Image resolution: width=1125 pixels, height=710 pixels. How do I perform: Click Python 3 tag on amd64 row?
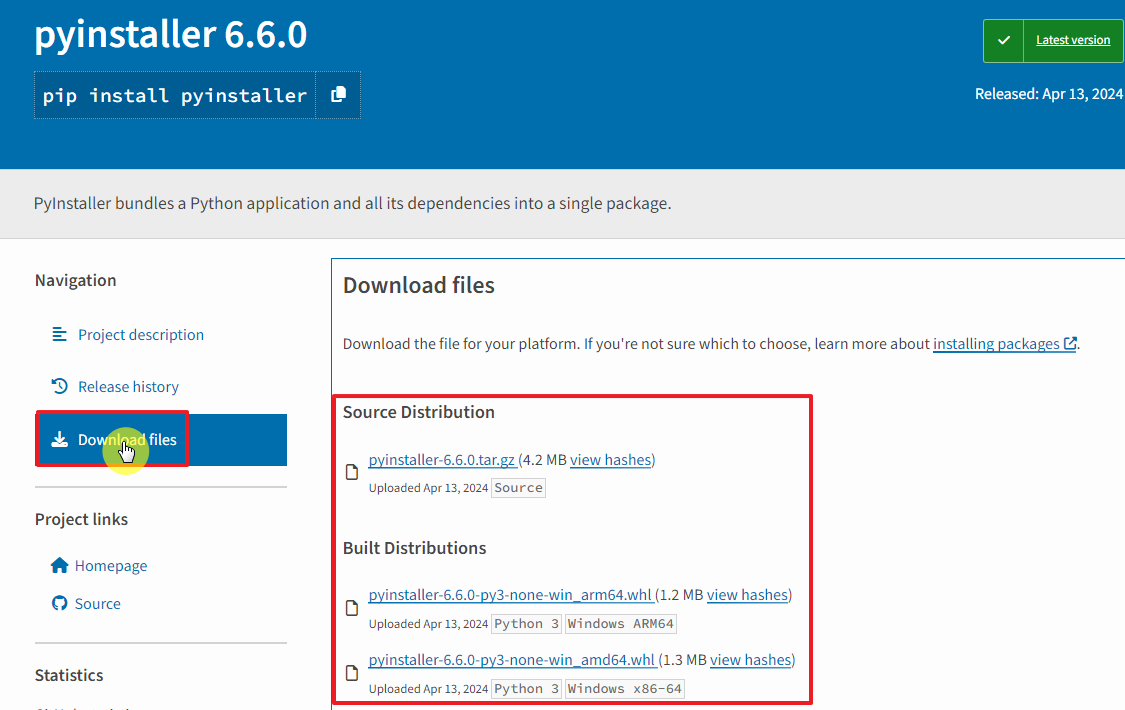pyautogui.click(x=527, y=688)
